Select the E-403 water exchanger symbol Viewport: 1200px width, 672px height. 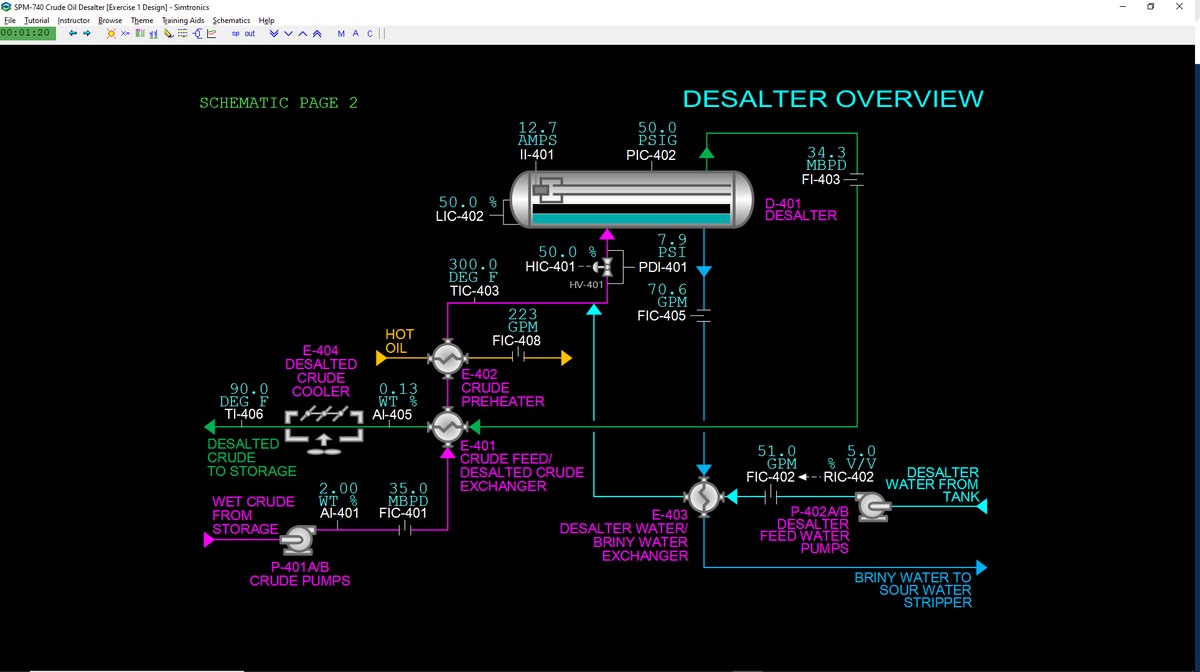pyautogui.click(x=704, y=497)
